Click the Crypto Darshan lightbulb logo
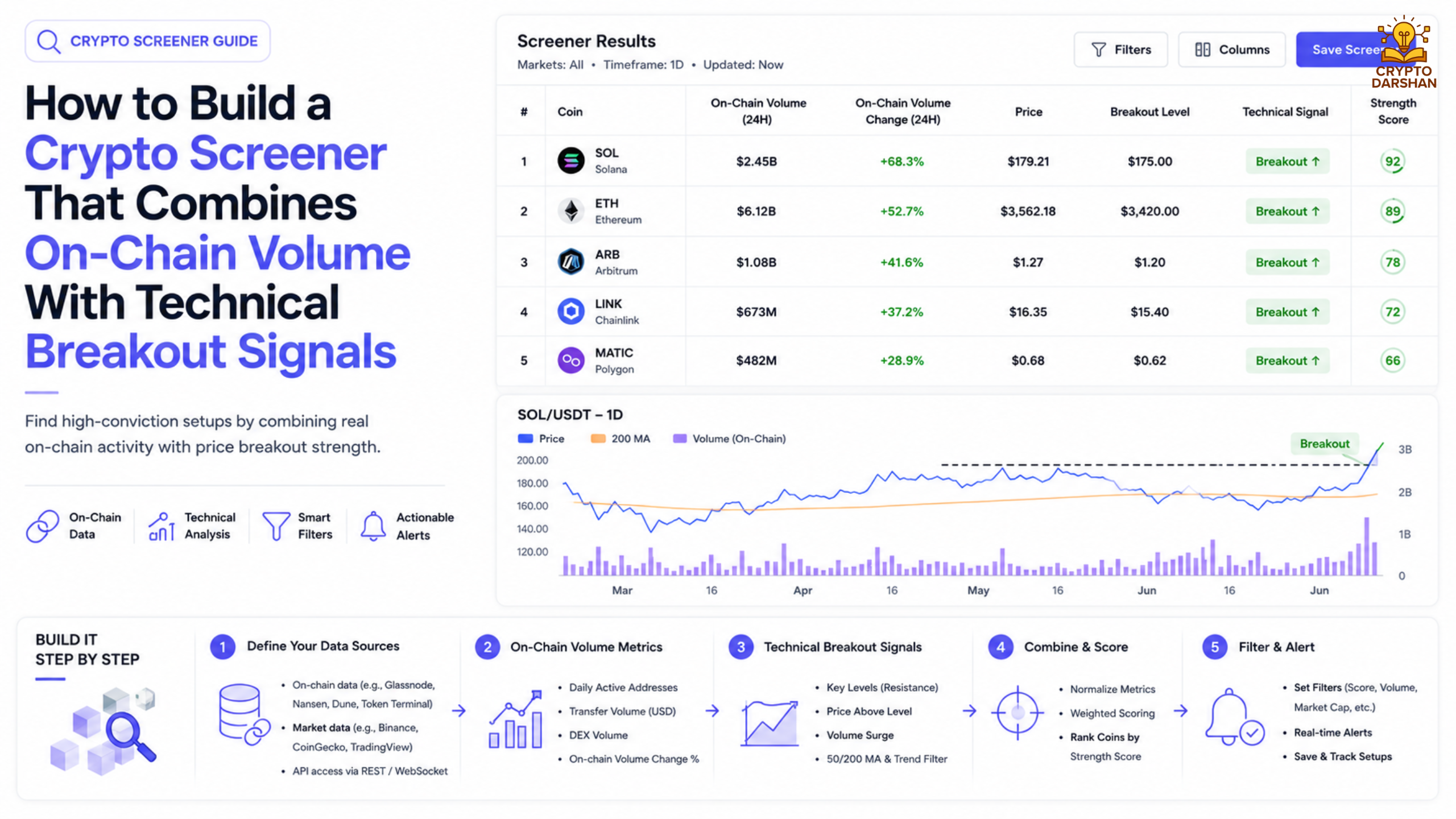Image resolution: width=1456 pixels, height=819 pixels. point(1404,51)
